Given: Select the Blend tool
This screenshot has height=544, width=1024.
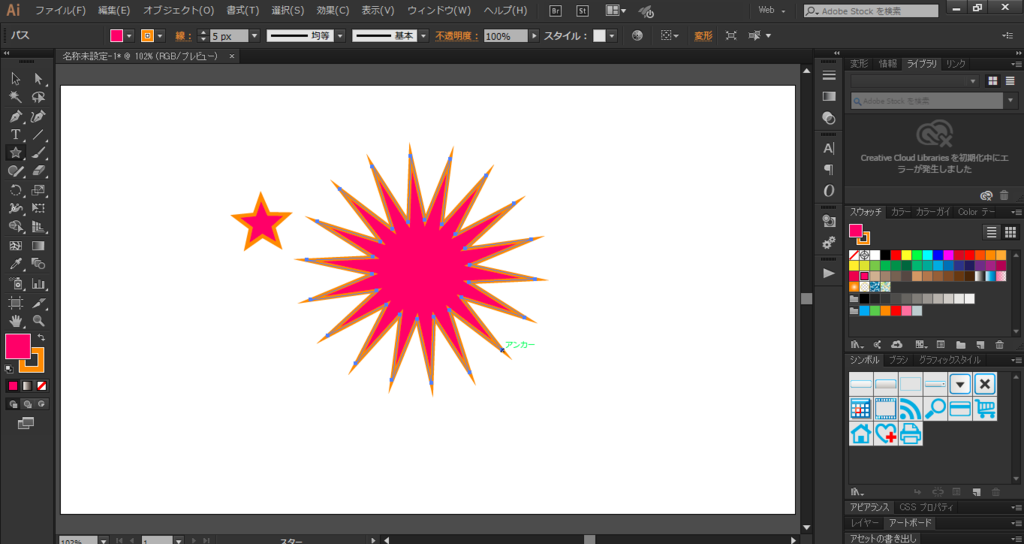Looking at the screenshot, I should (39, 264).
